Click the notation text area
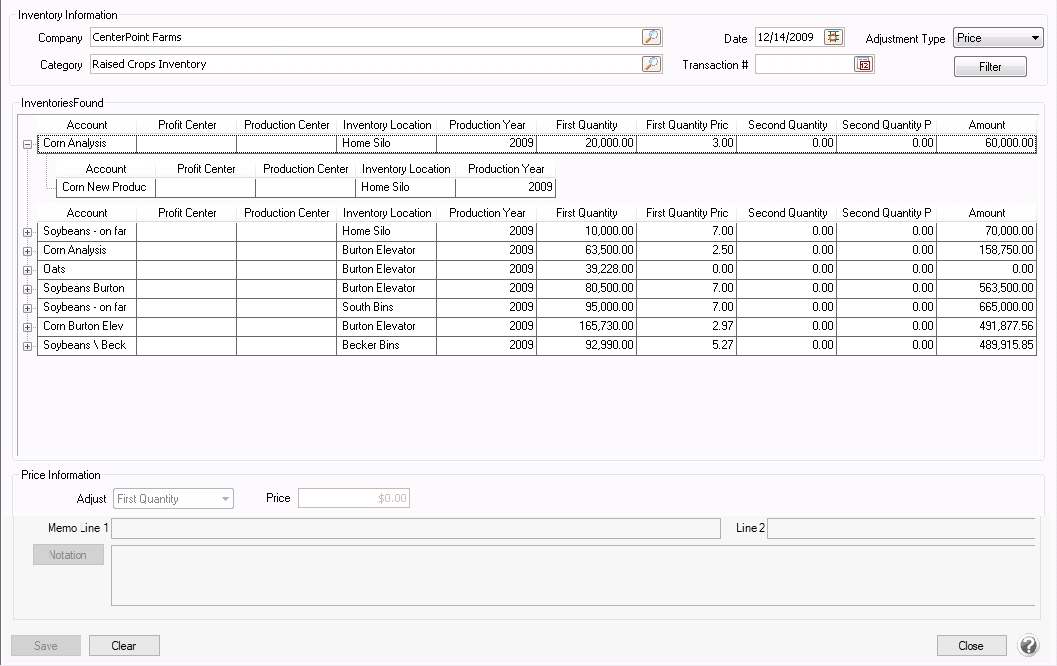Image resolution: width=1057 pixels, height=666 pixels. [573, 576]
